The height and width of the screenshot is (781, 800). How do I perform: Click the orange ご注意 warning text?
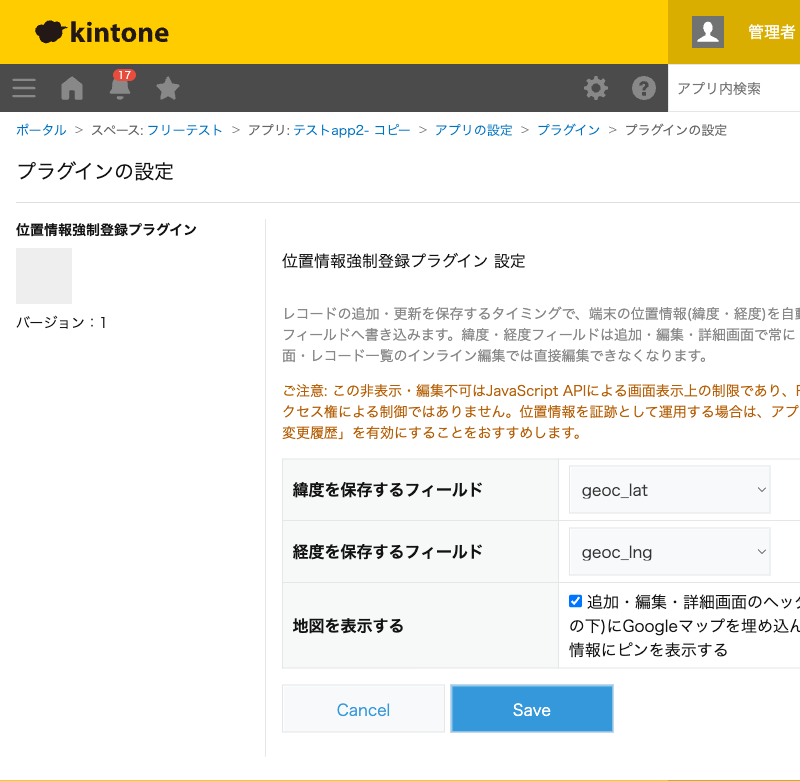541,412
